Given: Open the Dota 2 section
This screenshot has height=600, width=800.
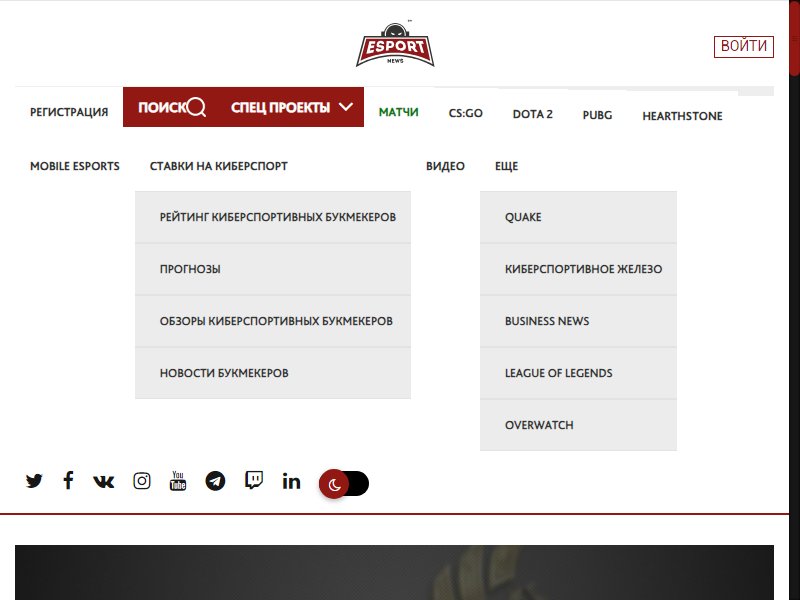Looking at the screenshot, I should click(533, 114).
